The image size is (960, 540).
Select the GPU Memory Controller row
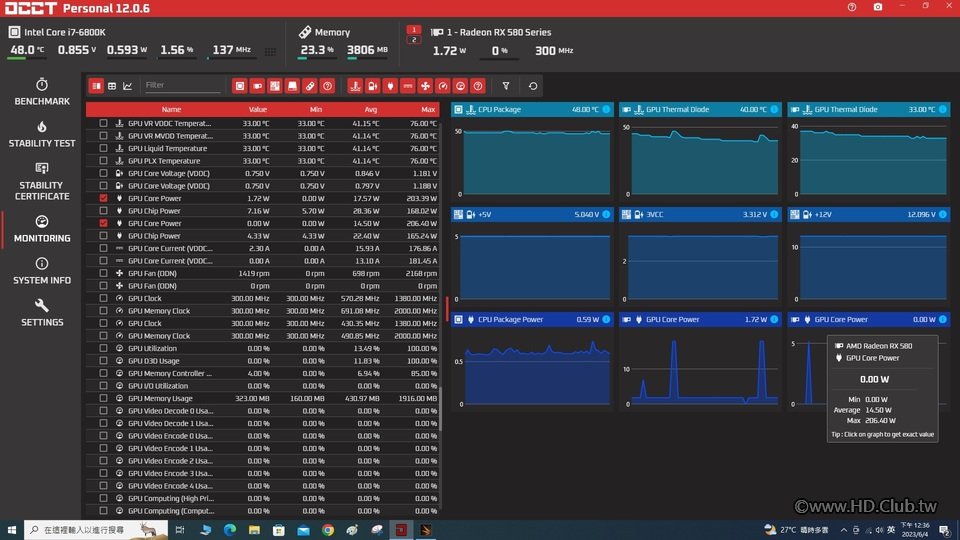click(263, 373)
